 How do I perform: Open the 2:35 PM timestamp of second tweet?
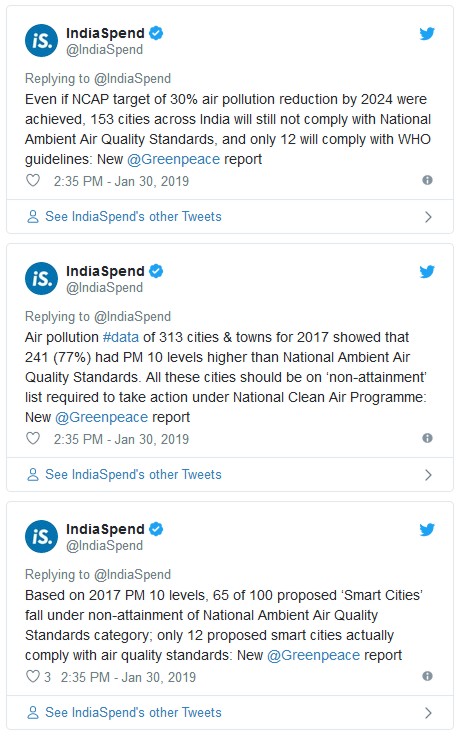point(121,439)
